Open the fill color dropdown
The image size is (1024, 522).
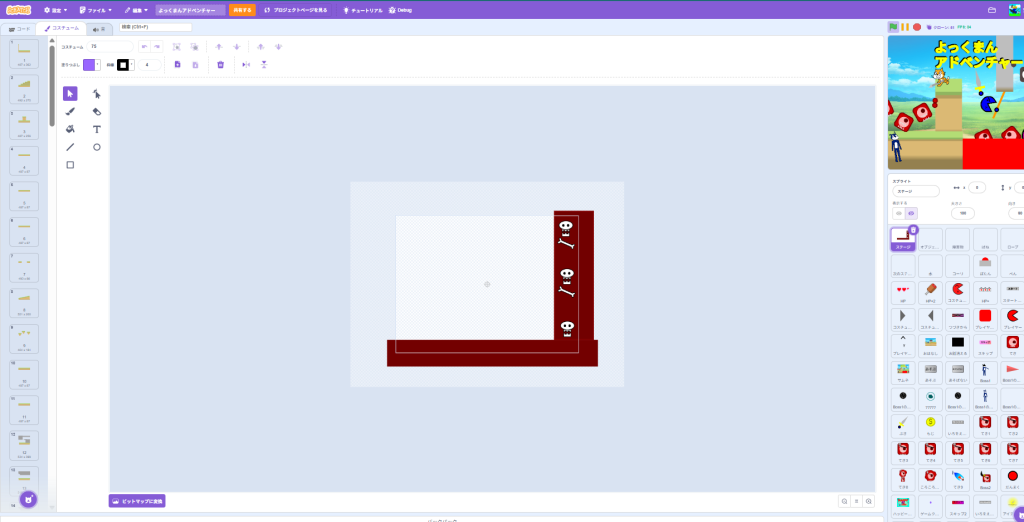(98, 65)
